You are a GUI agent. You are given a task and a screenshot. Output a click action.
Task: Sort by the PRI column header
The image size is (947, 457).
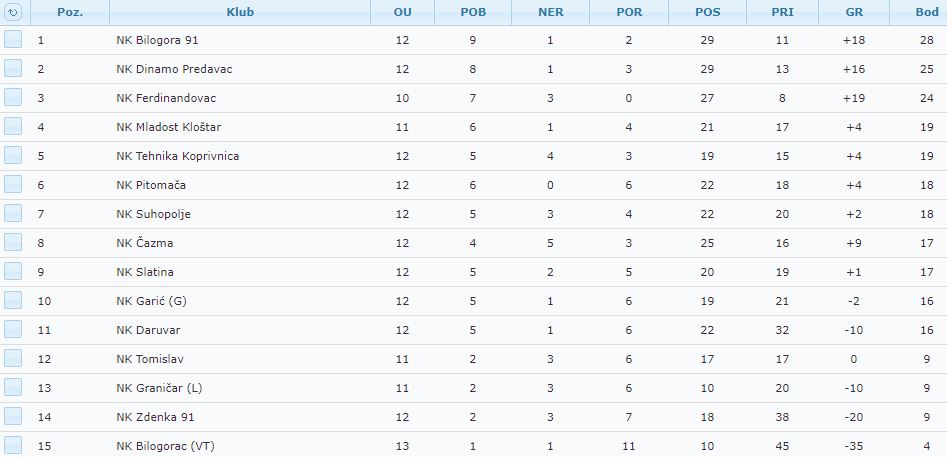point(782,12)
